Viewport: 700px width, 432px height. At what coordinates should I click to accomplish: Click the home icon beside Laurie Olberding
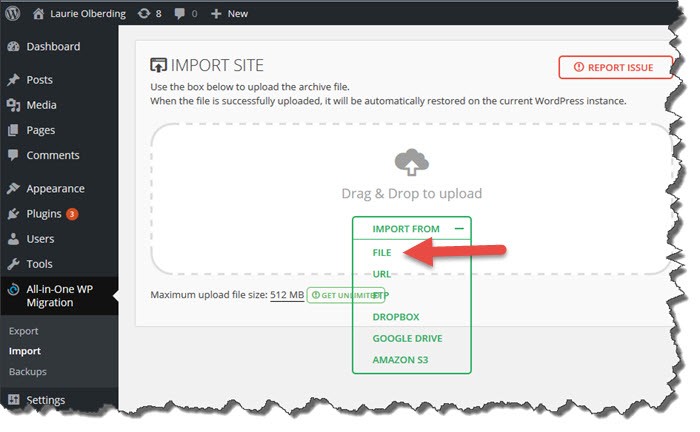coord(38,13)
